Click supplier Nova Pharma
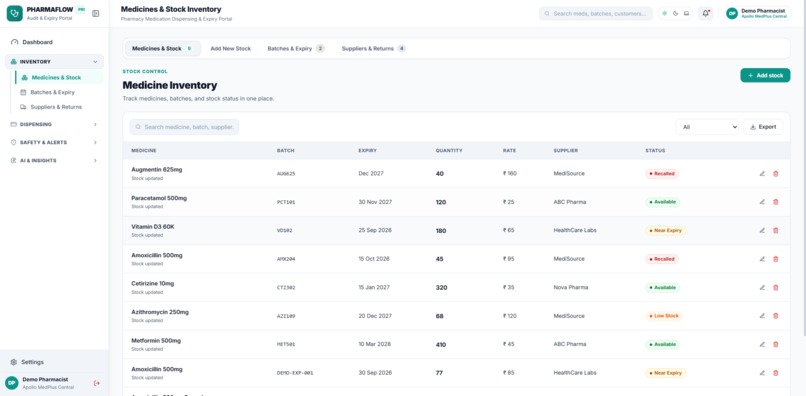Image resolution: width=806 pixels, height=396 pixels. pyautogui.click(x=571, y=287)
